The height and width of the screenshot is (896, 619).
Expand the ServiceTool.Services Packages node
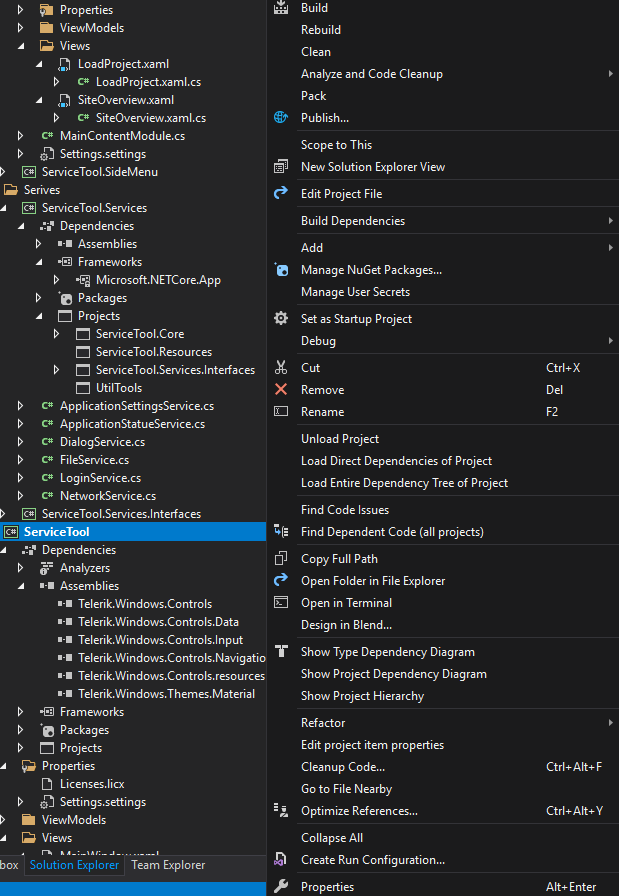38,298
